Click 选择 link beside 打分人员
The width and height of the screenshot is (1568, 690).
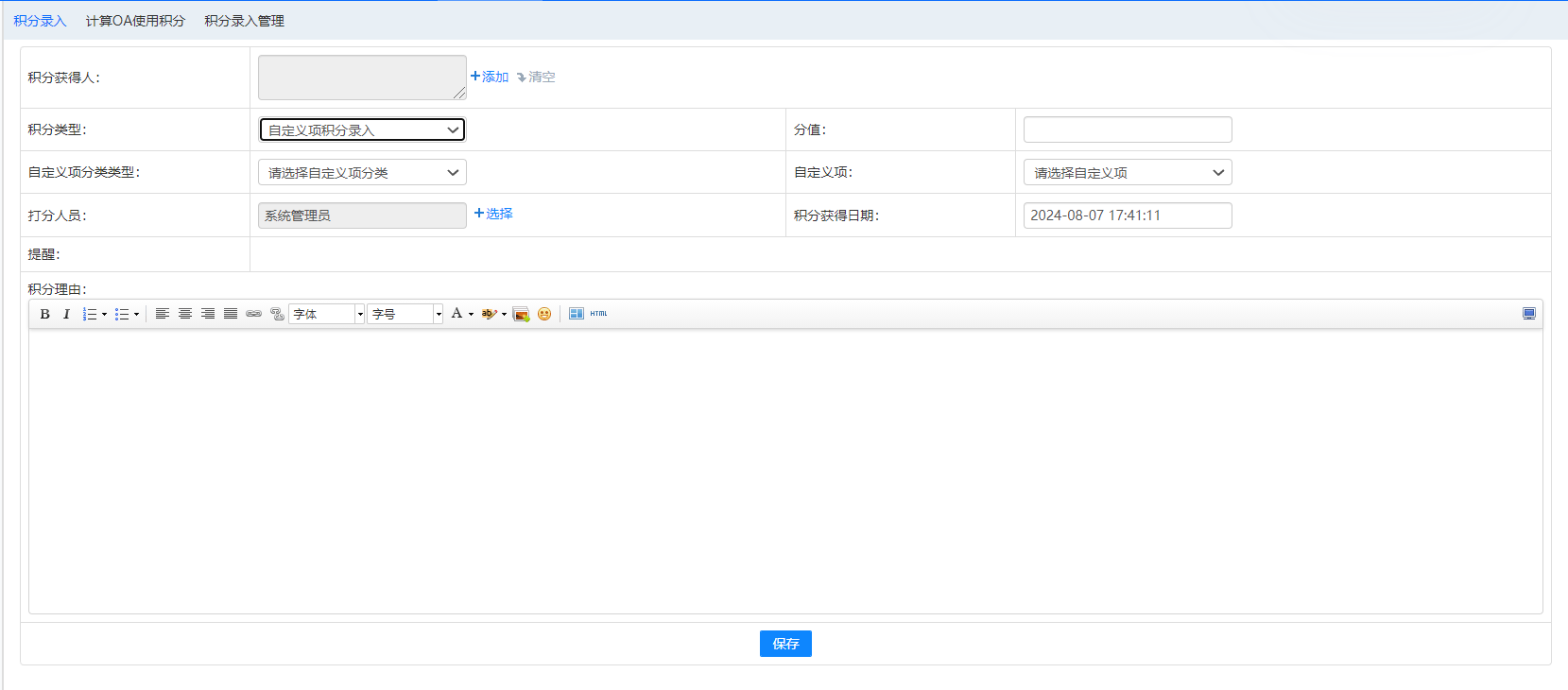493,214
